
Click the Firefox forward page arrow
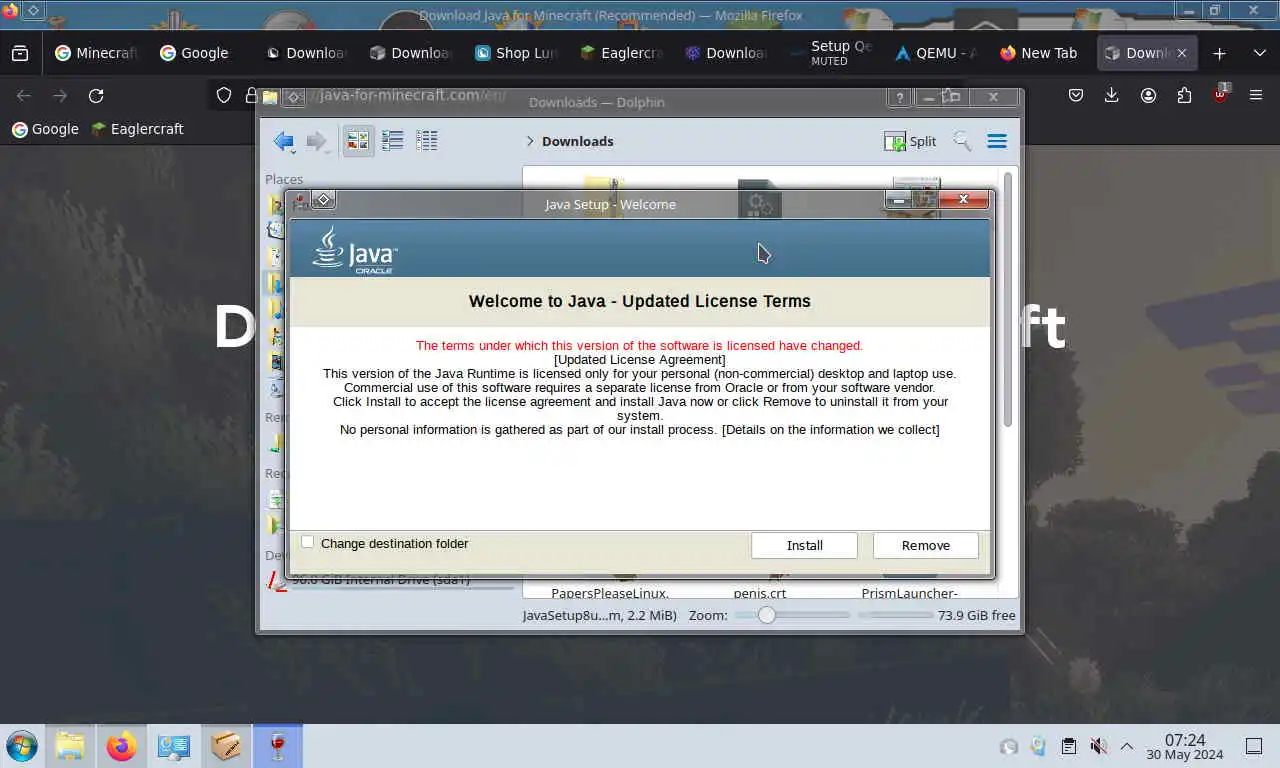coord(60,95)
